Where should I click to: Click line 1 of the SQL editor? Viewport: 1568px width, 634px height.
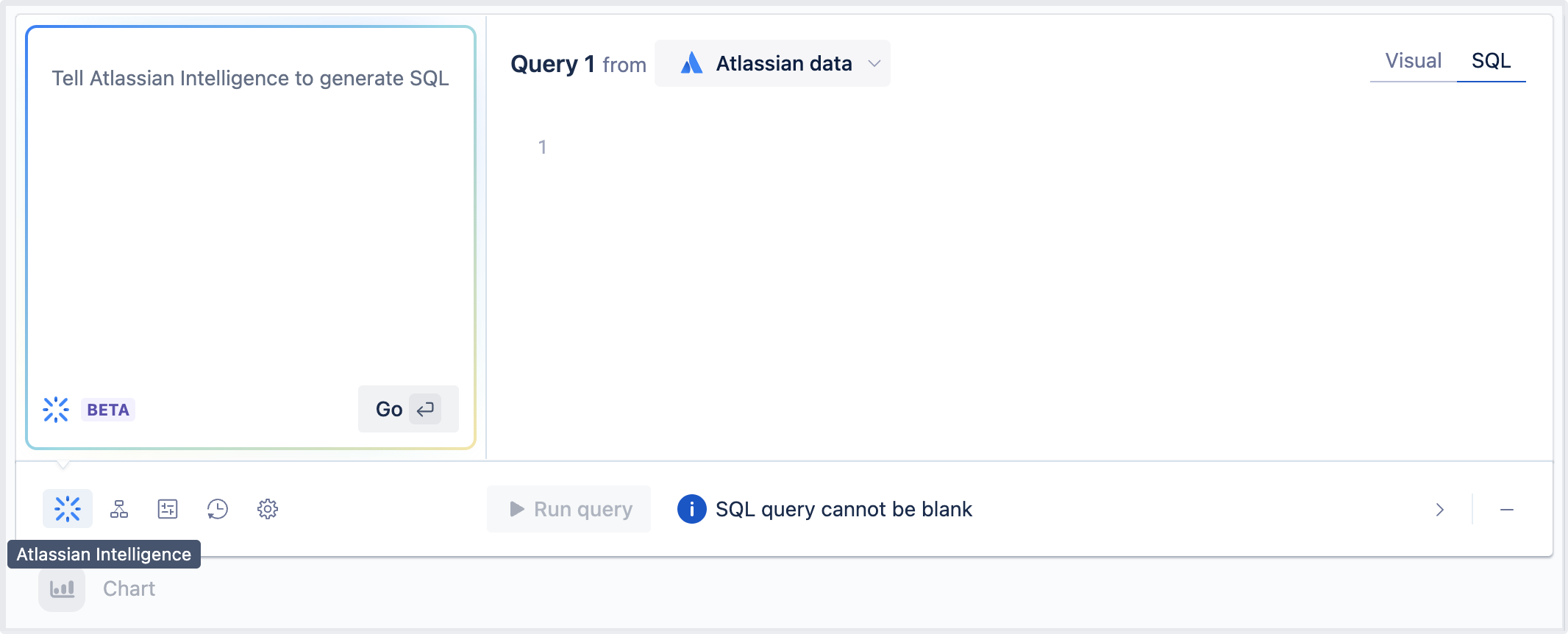(1030, 147)
